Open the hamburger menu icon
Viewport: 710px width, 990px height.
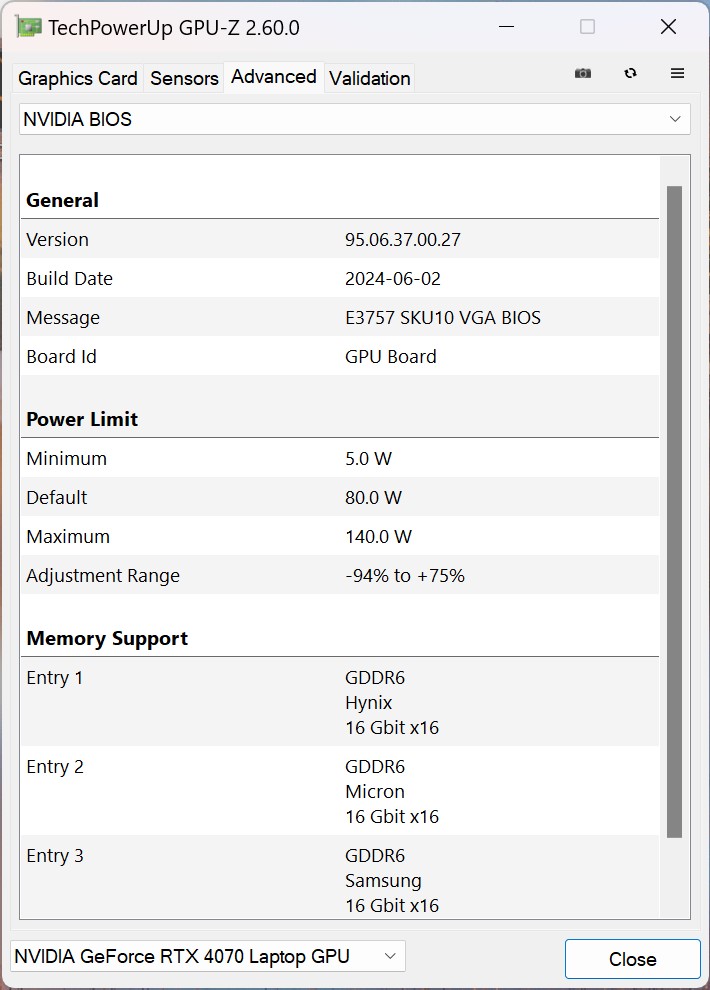[677, 73]
